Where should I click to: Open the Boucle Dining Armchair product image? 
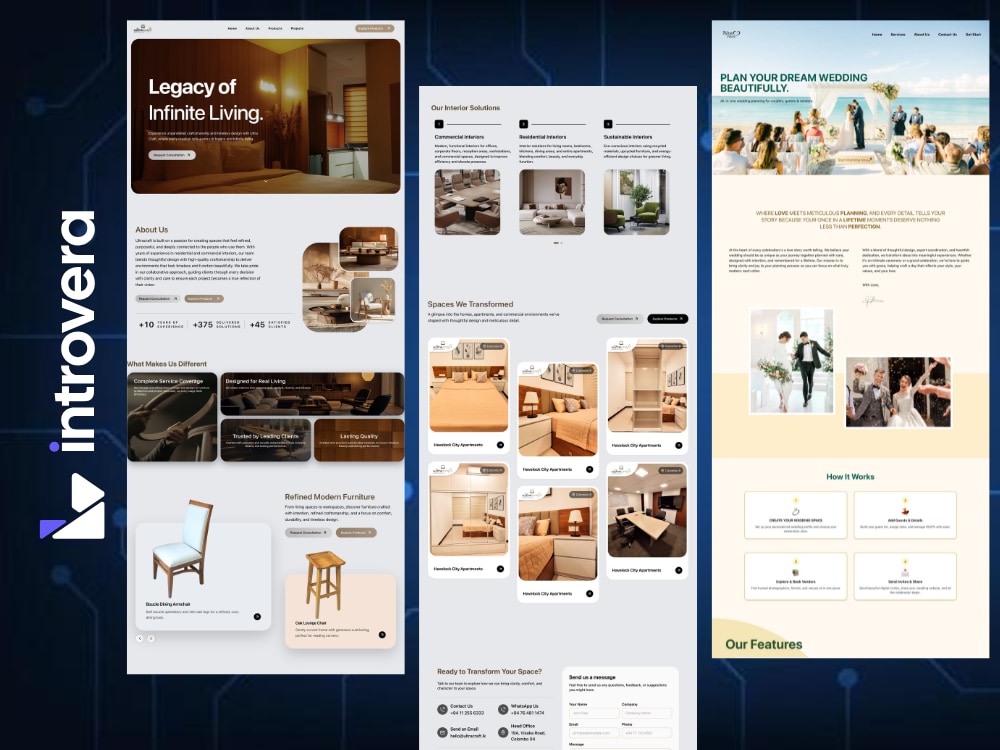click(x=182, y=550)
